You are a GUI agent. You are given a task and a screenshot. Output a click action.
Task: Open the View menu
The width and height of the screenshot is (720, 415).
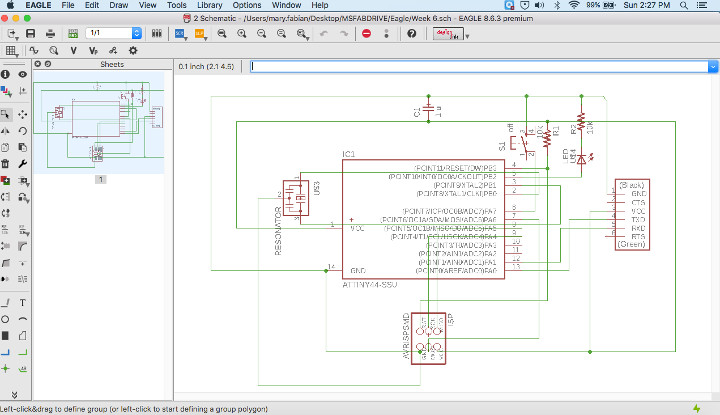147,5
